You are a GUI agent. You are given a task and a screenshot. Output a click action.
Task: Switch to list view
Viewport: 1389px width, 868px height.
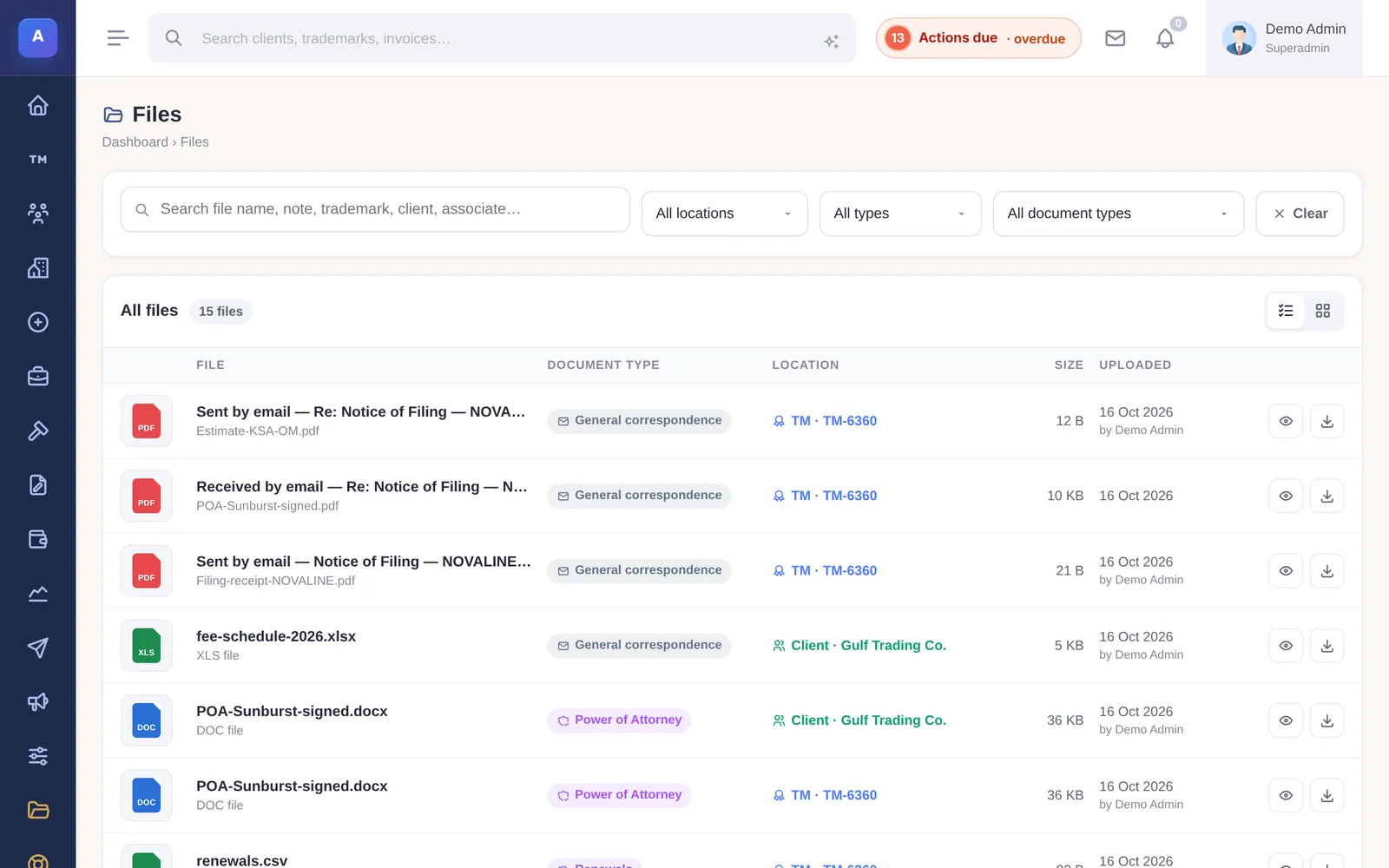[x=1286, y=311]
